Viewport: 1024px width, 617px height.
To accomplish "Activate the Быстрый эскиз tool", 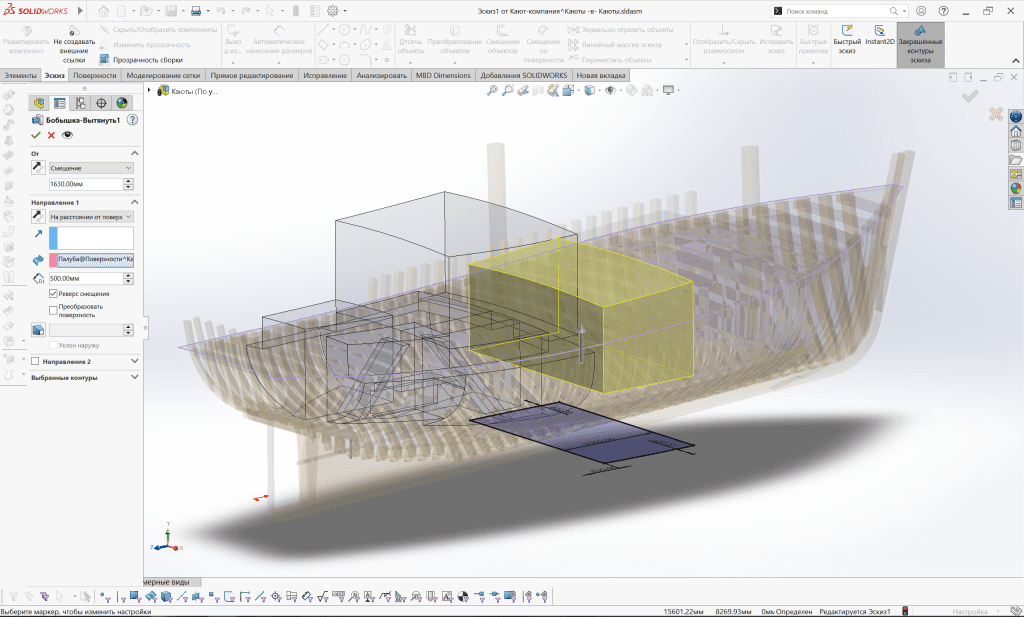I will 847,41.
